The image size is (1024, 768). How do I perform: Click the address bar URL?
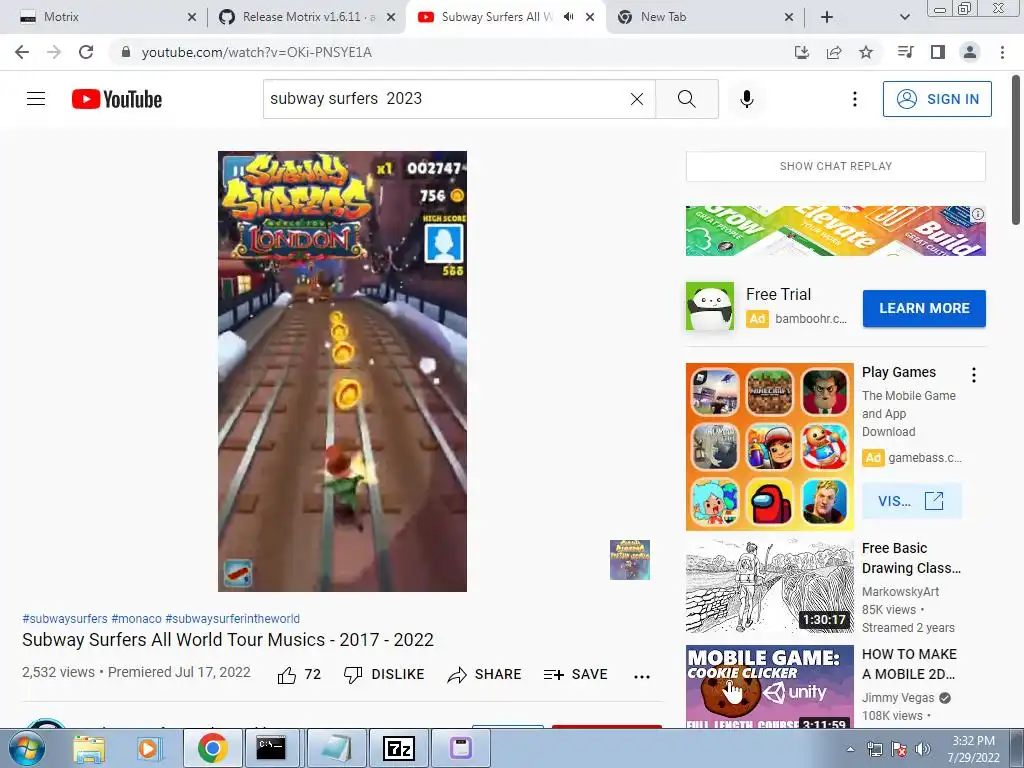click(257, 52)
